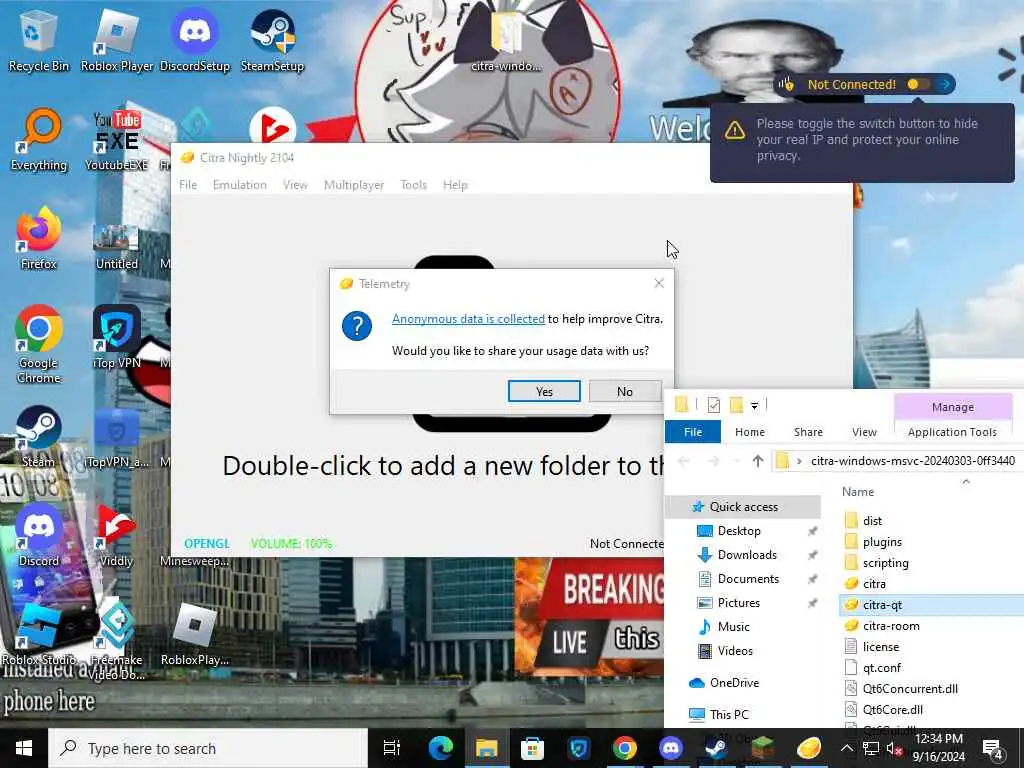
Task: Open the Share ribbon tab in Explorer
Action: point(808,432)
